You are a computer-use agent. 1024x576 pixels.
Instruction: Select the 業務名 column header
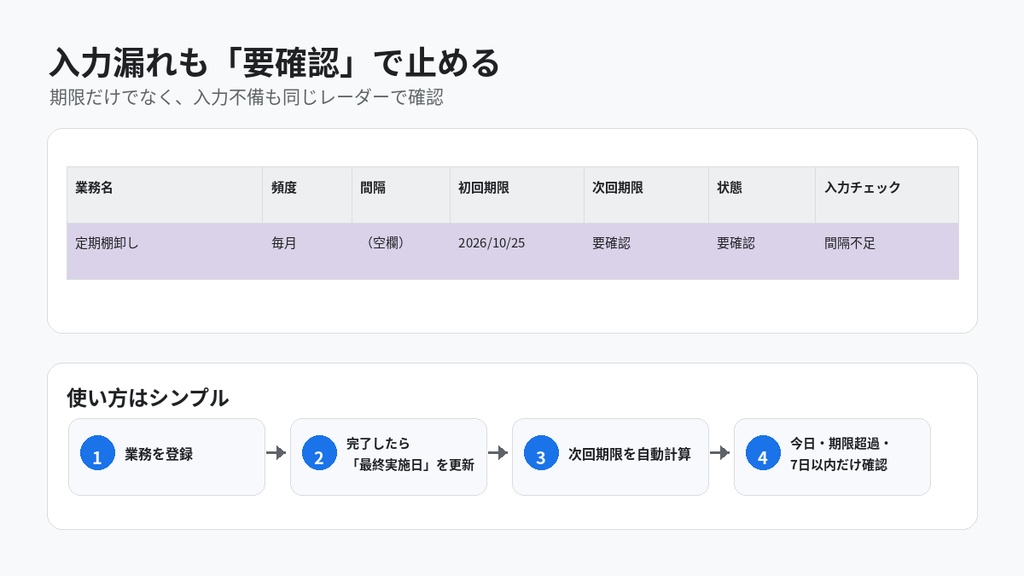tap(165, 195)
